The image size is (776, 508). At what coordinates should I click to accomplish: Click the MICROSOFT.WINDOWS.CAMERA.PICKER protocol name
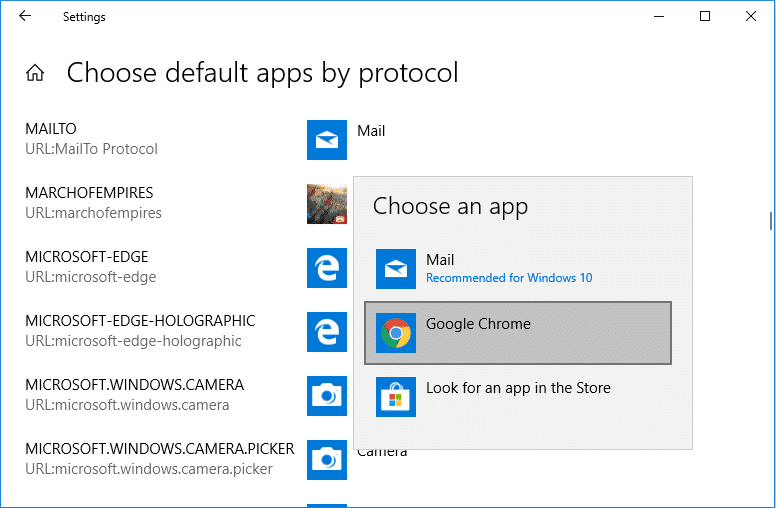click(160, 449)
